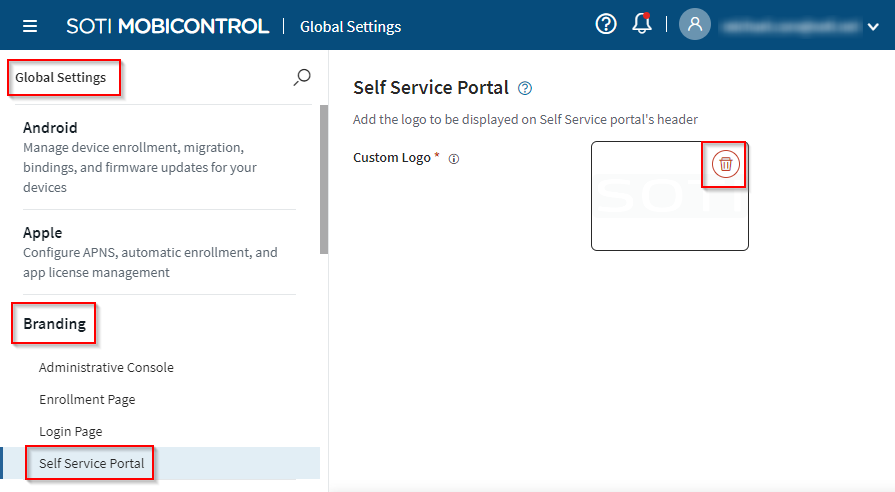Search global settings with magnifier icon
The image size is (895, 492).
[302, 77]
